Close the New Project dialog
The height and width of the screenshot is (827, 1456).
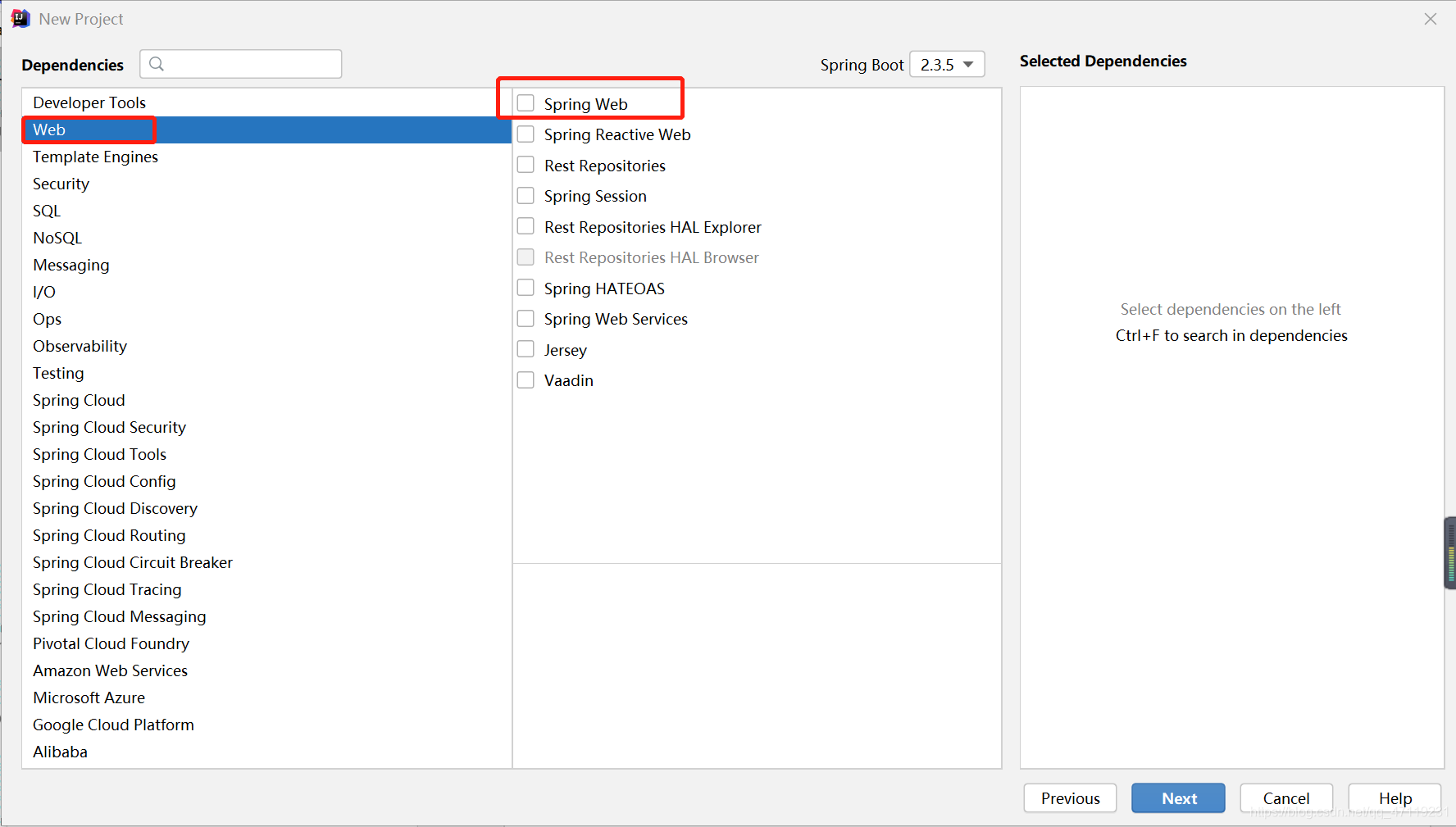[1431, 19]
